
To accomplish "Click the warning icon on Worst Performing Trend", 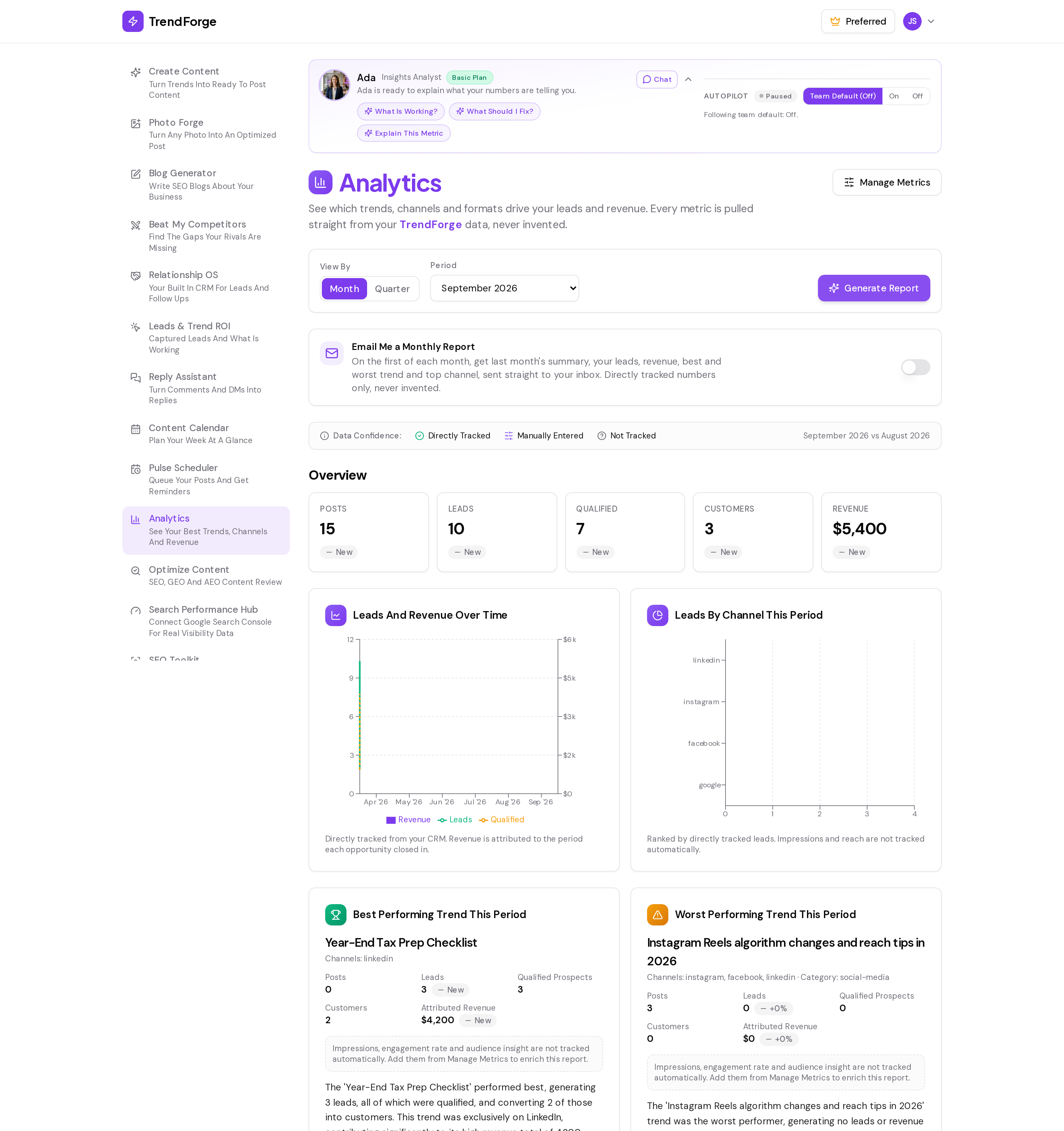I will pyautogui.click(x=657, y=914).
